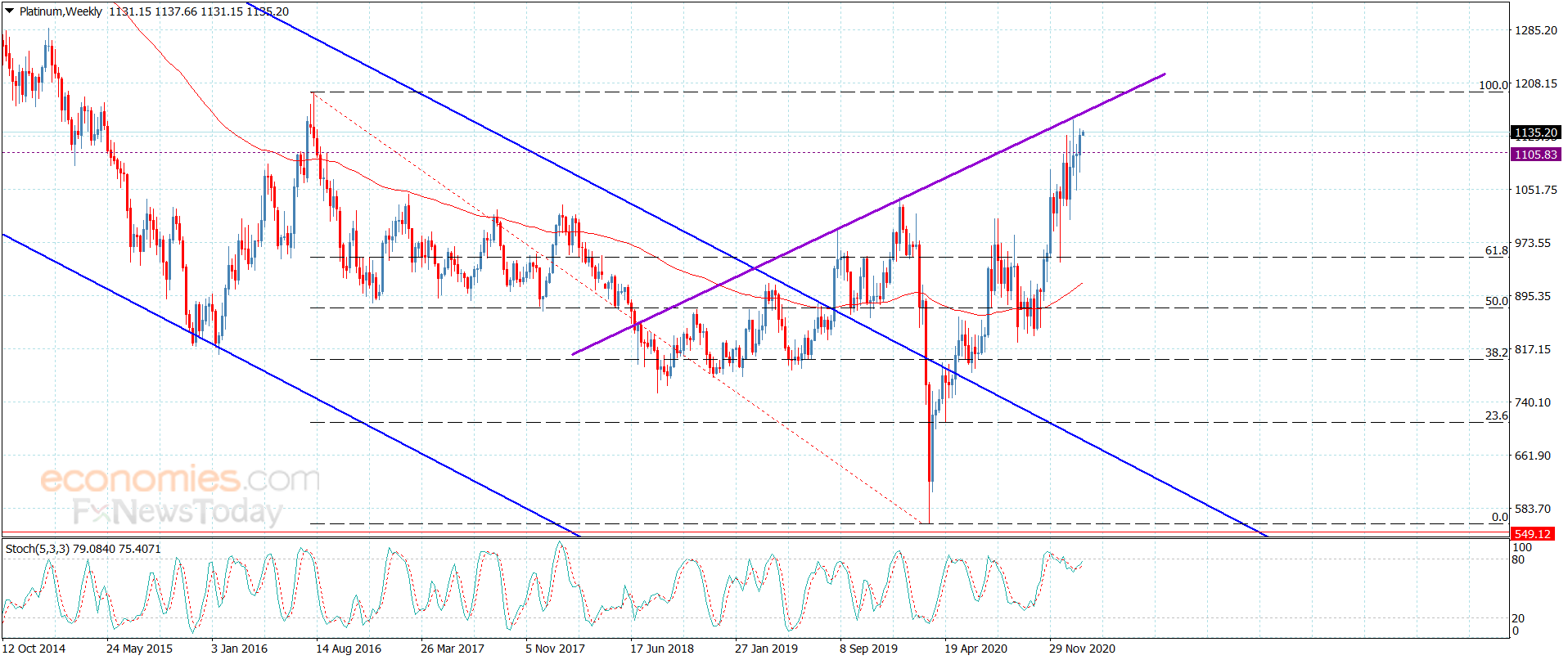Select the 50.0 Fibonacci retracement label

[x=1496, y=301]
